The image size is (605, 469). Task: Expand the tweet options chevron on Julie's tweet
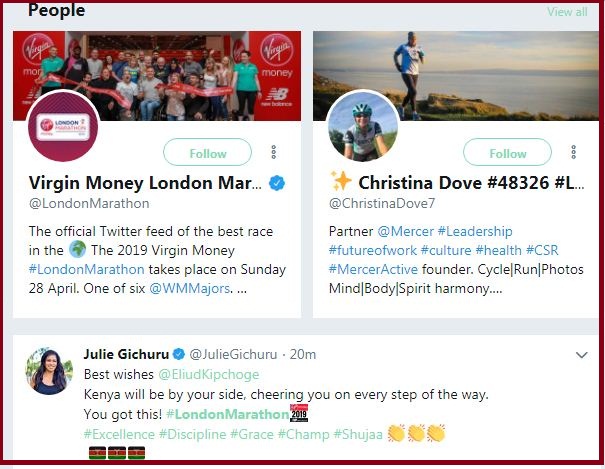pyautogui.click(x=581, y=354)
